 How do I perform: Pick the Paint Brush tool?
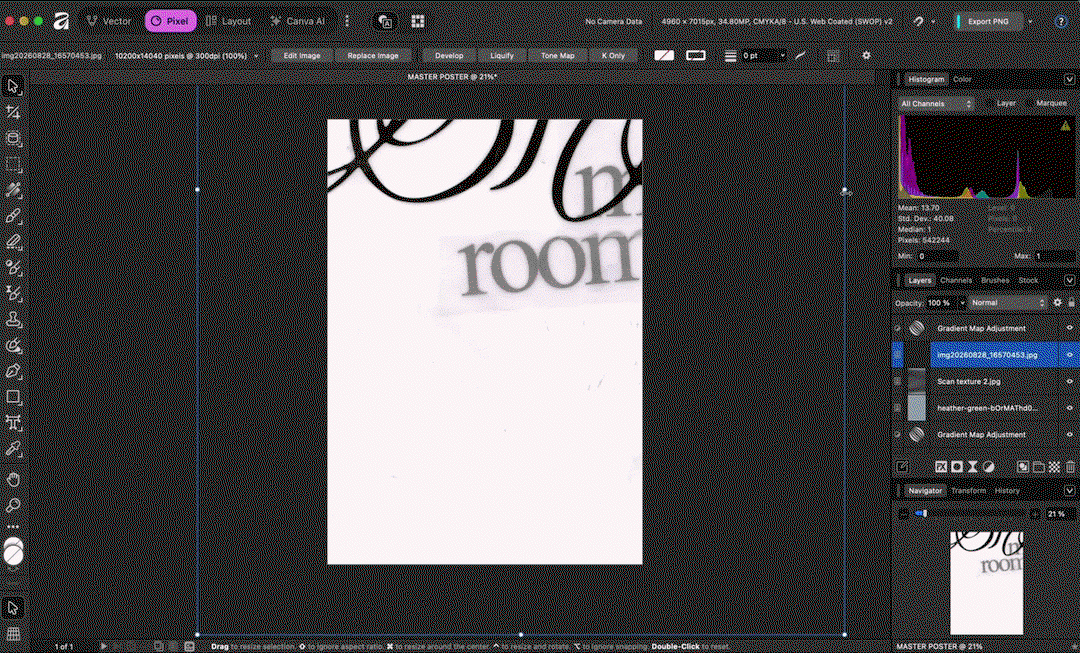[x=12, y=216]
